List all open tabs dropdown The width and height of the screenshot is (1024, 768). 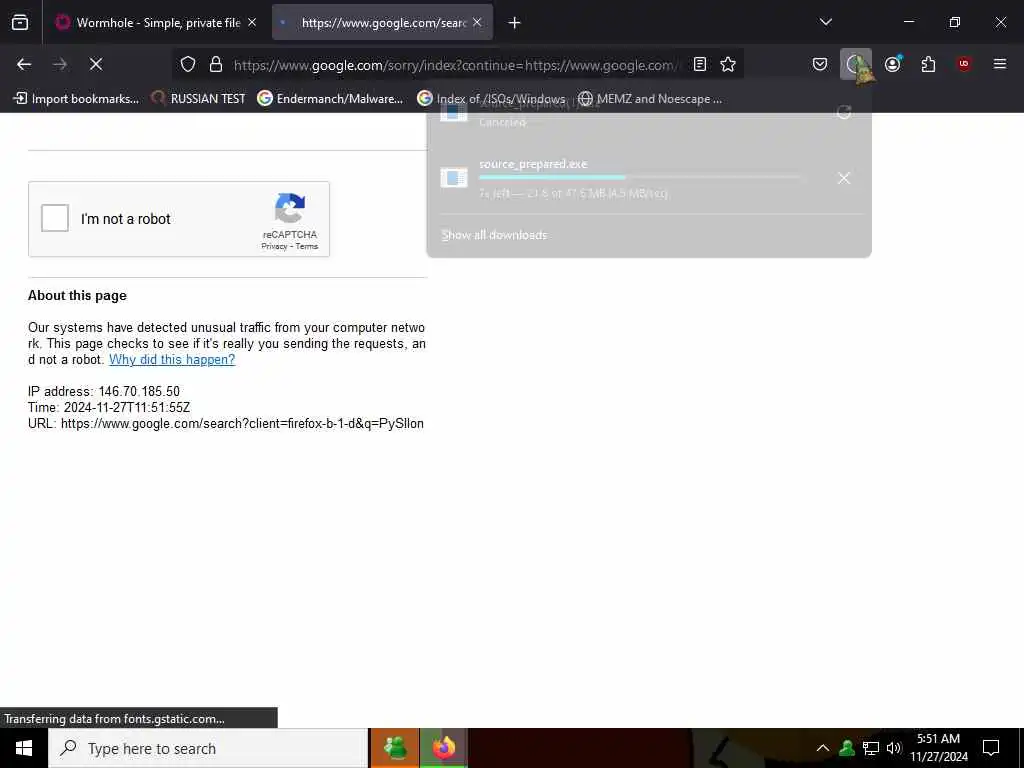pos(825,22)
